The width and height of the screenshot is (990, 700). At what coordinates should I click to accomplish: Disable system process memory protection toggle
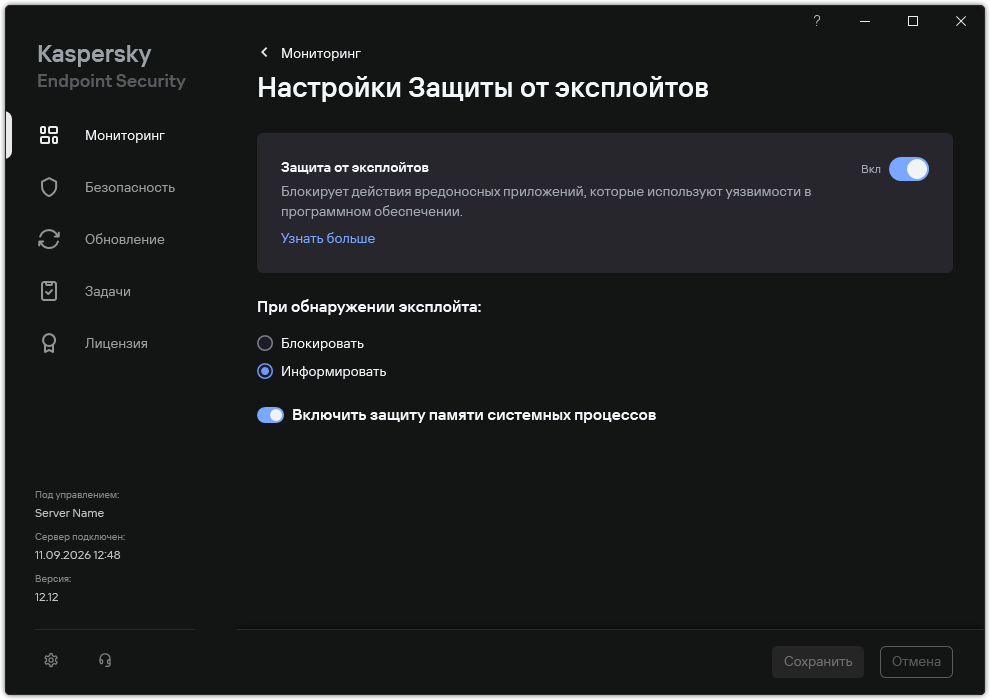270,415
